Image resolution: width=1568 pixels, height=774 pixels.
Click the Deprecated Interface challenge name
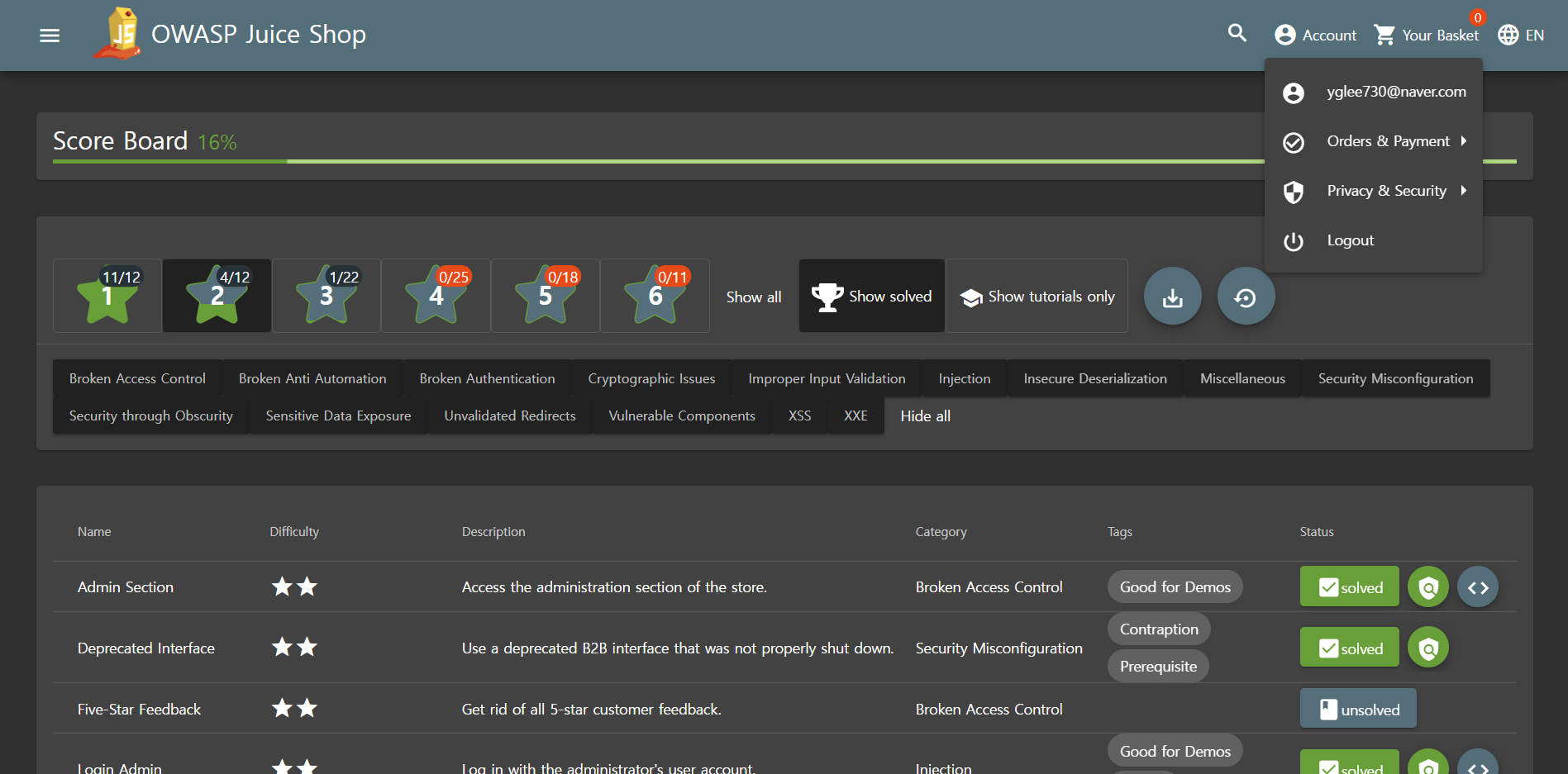coord(146,648)
